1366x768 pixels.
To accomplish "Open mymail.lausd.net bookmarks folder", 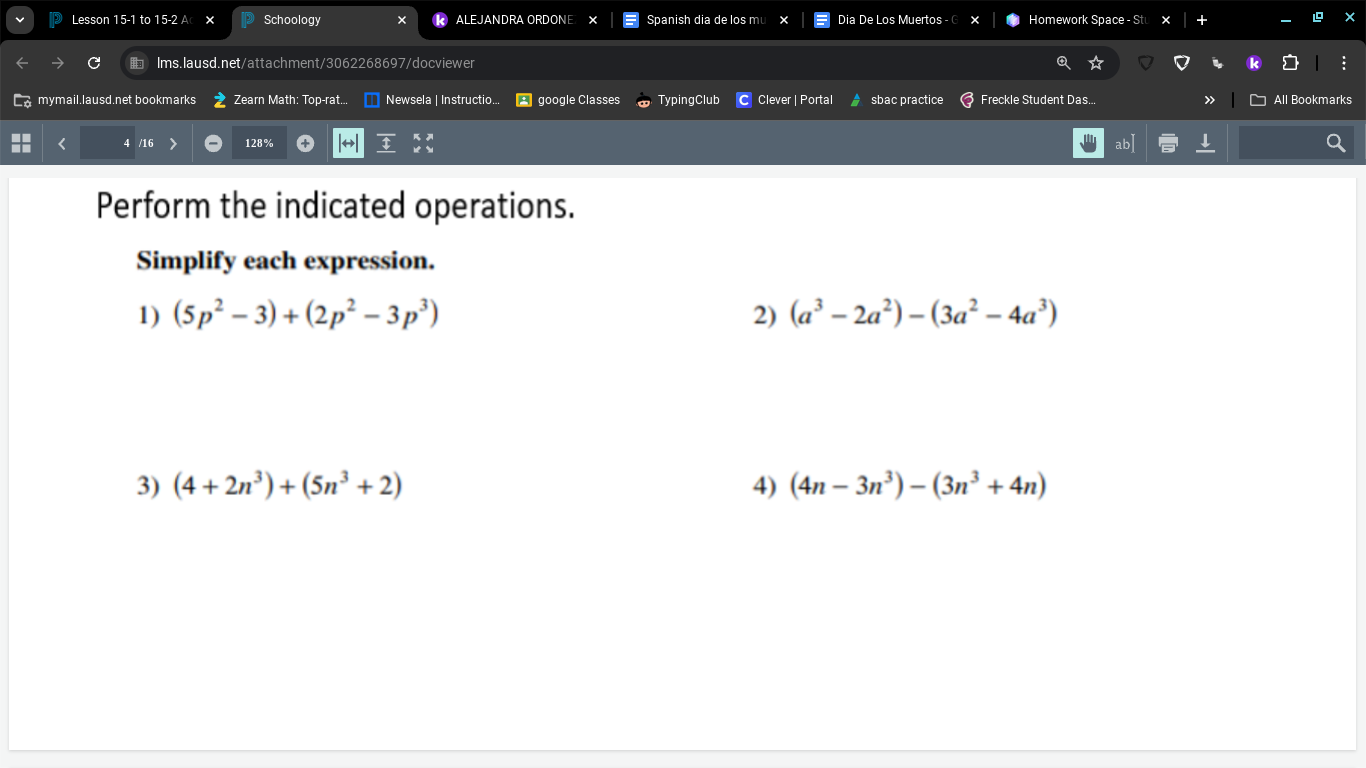I will [105, 100].
